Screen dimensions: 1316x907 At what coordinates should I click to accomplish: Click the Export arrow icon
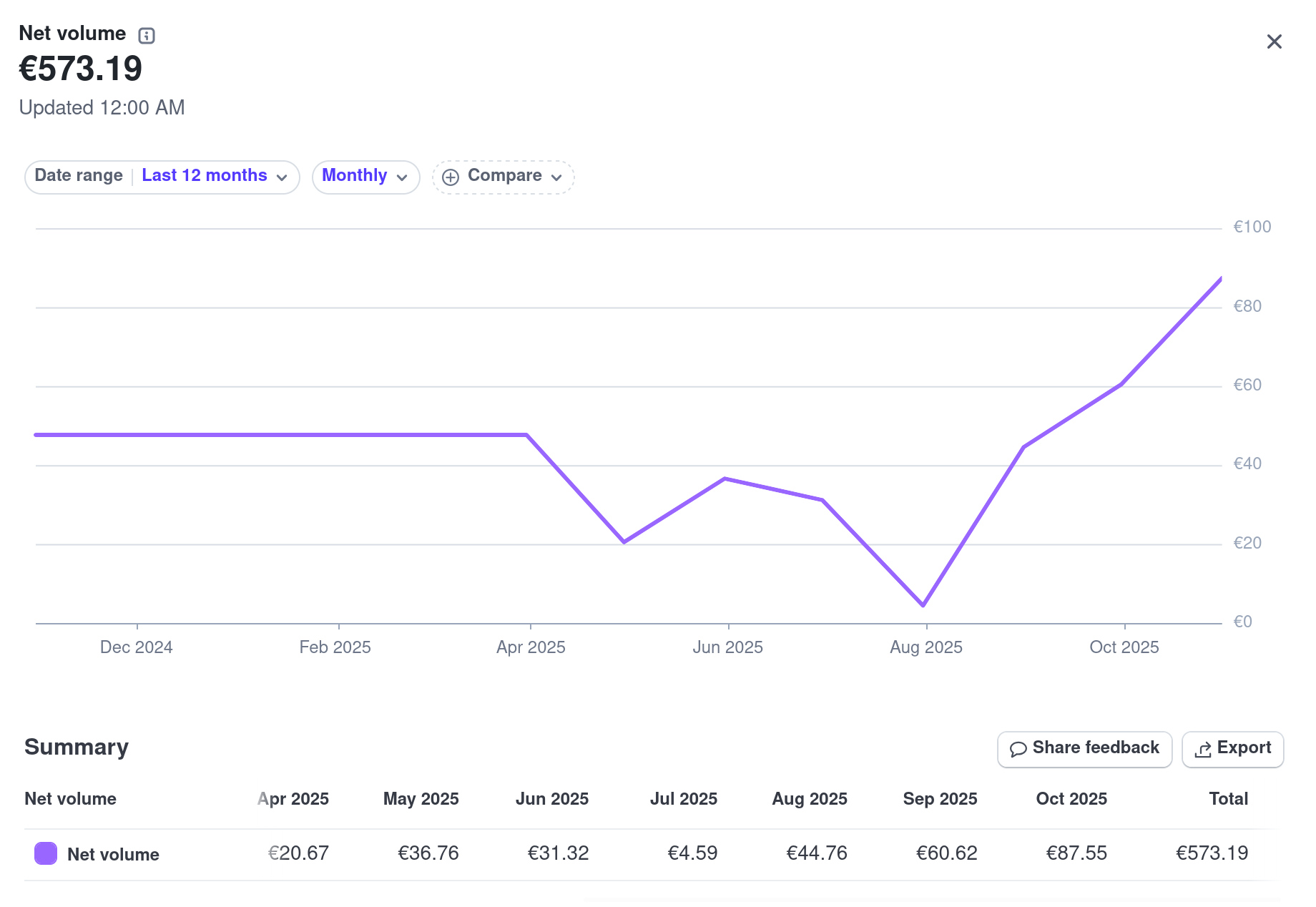click(x=1203, y=749)
